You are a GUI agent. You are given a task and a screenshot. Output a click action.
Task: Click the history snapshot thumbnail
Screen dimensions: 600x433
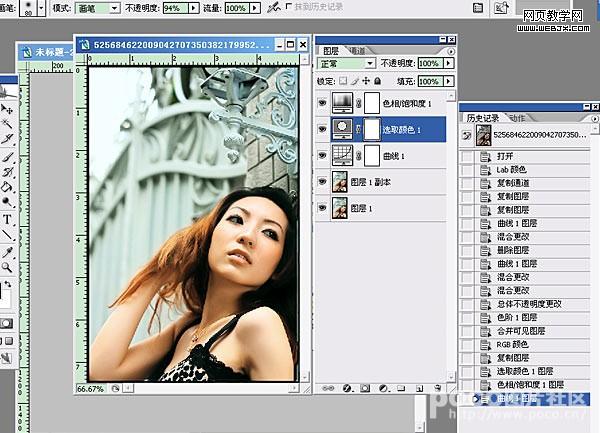(483, 135)
